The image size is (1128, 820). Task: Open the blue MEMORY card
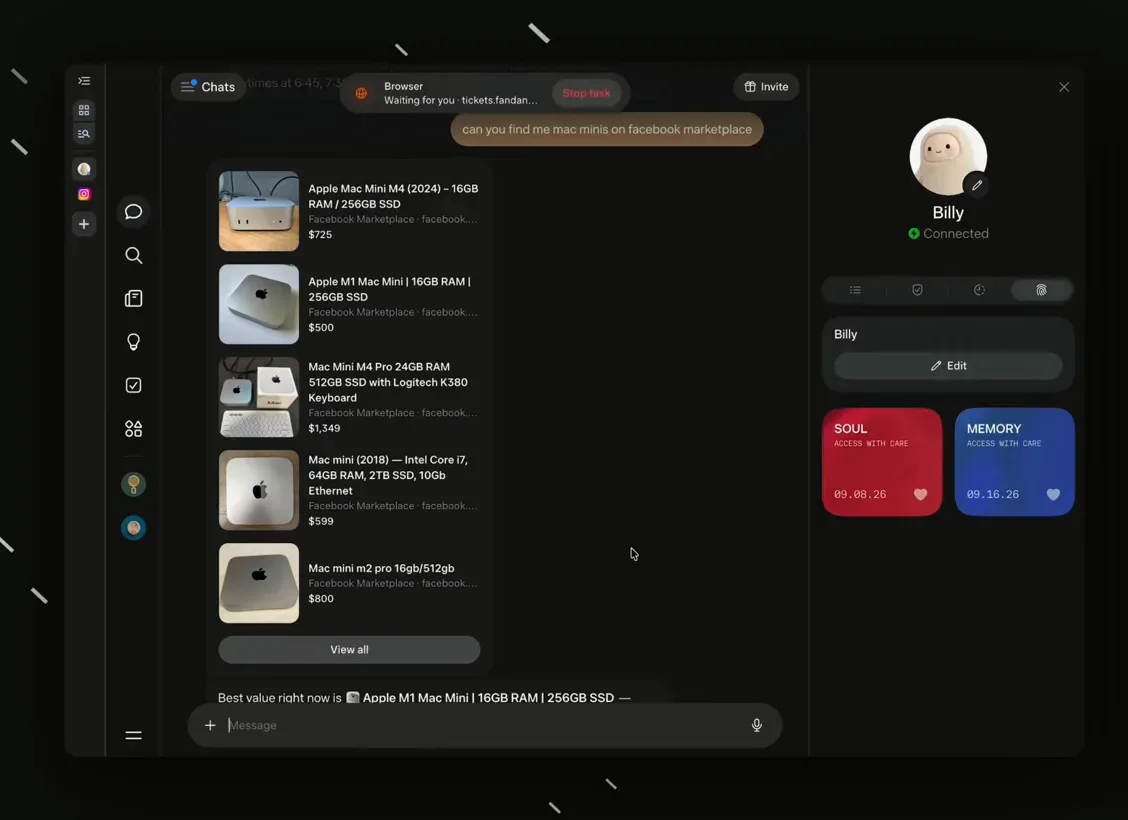pyautogui.click(x=1014, y=461)
